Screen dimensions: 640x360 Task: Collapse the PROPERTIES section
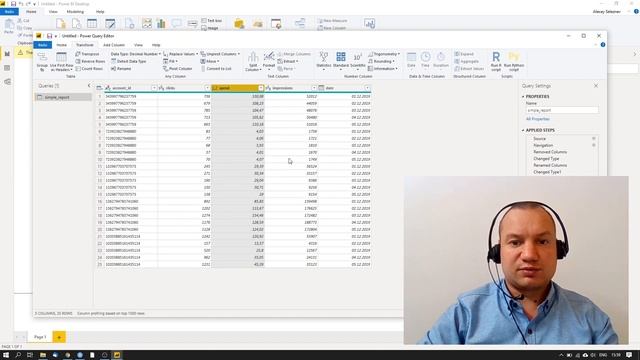(523, 96)
